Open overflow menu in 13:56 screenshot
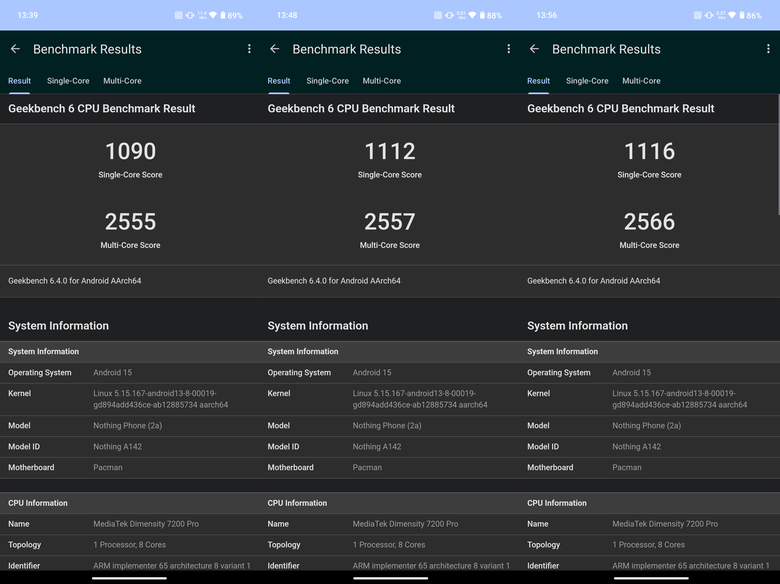The image size is (780, 584). tap(768, 49)
